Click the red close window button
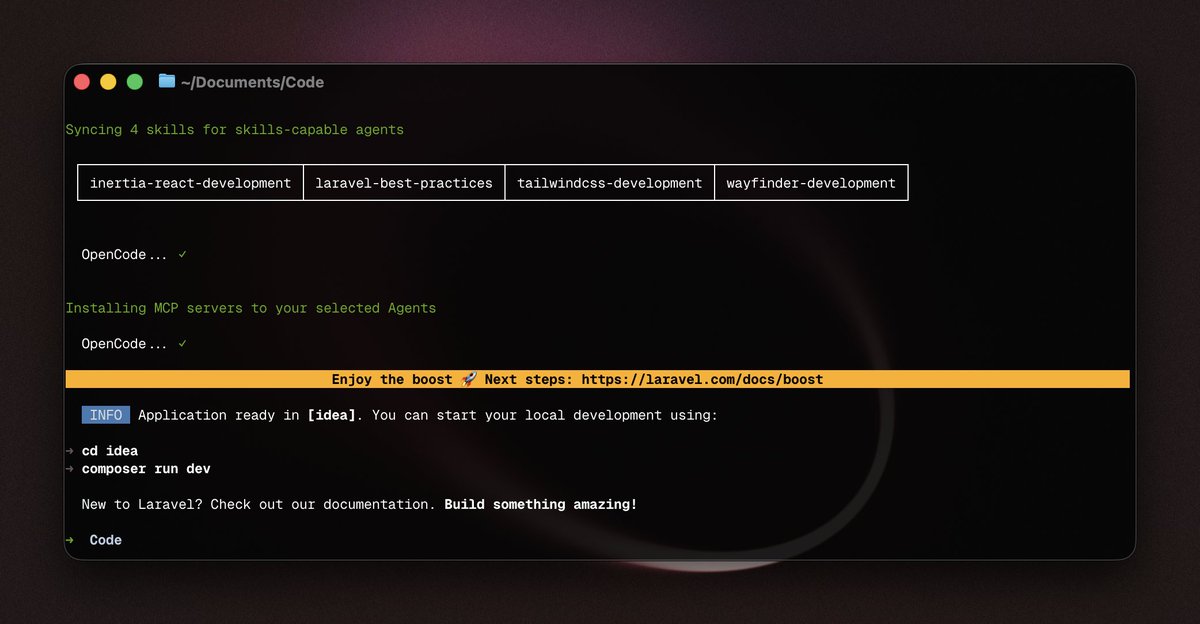Image resolution: width=1200 pixels, height=624 pixels. click(x=82, y=82)
